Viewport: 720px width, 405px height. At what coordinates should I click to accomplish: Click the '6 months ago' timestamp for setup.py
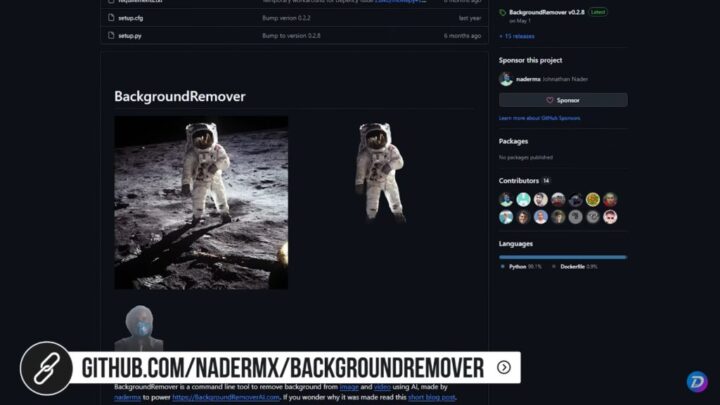[462, 35]
